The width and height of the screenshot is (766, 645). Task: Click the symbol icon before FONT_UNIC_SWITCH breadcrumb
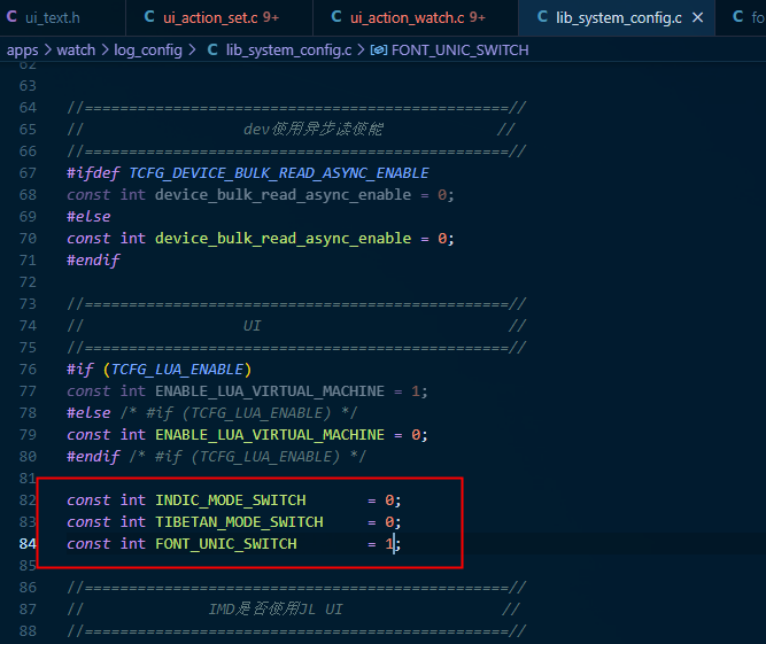379,50
